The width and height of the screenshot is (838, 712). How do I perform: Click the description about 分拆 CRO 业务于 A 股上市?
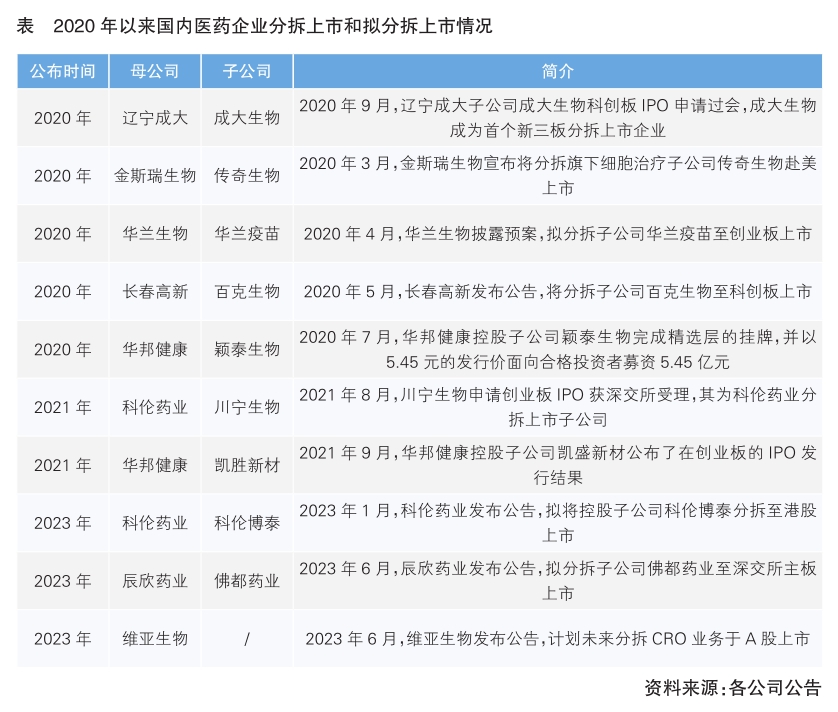(x=557, y=639)
